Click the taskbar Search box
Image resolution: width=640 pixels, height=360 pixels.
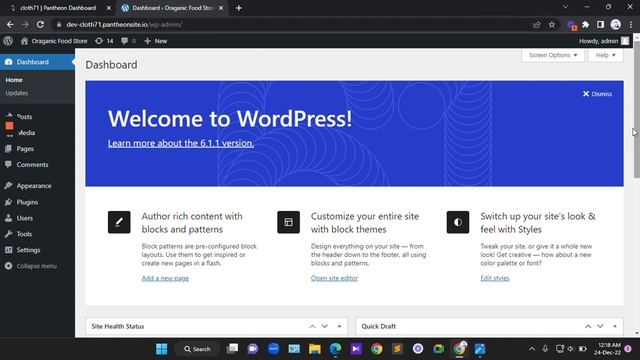point(197,349)
